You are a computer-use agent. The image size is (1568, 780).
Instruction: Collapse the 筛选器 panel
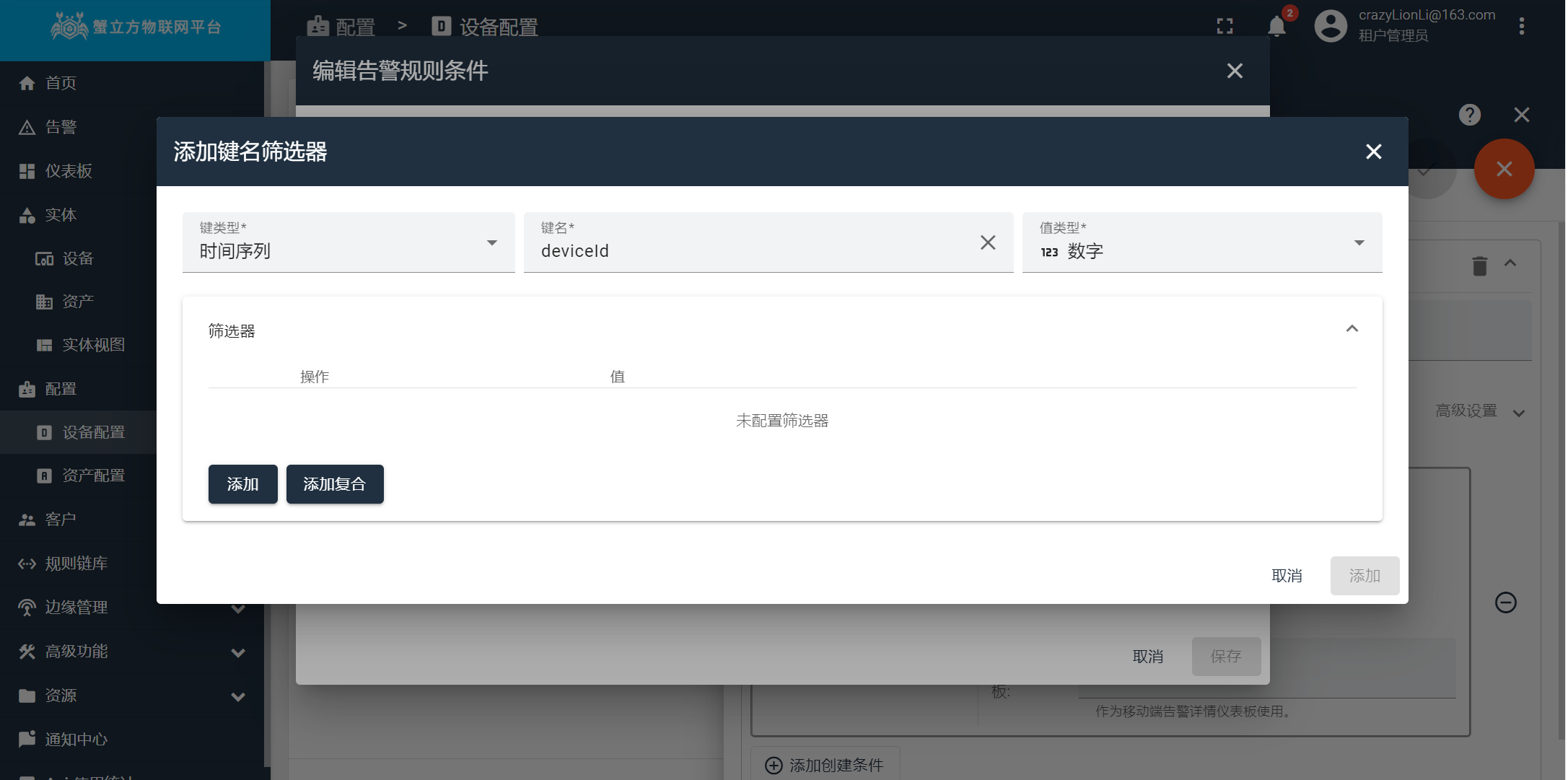pyautogui.click(x=1352, y=329)
